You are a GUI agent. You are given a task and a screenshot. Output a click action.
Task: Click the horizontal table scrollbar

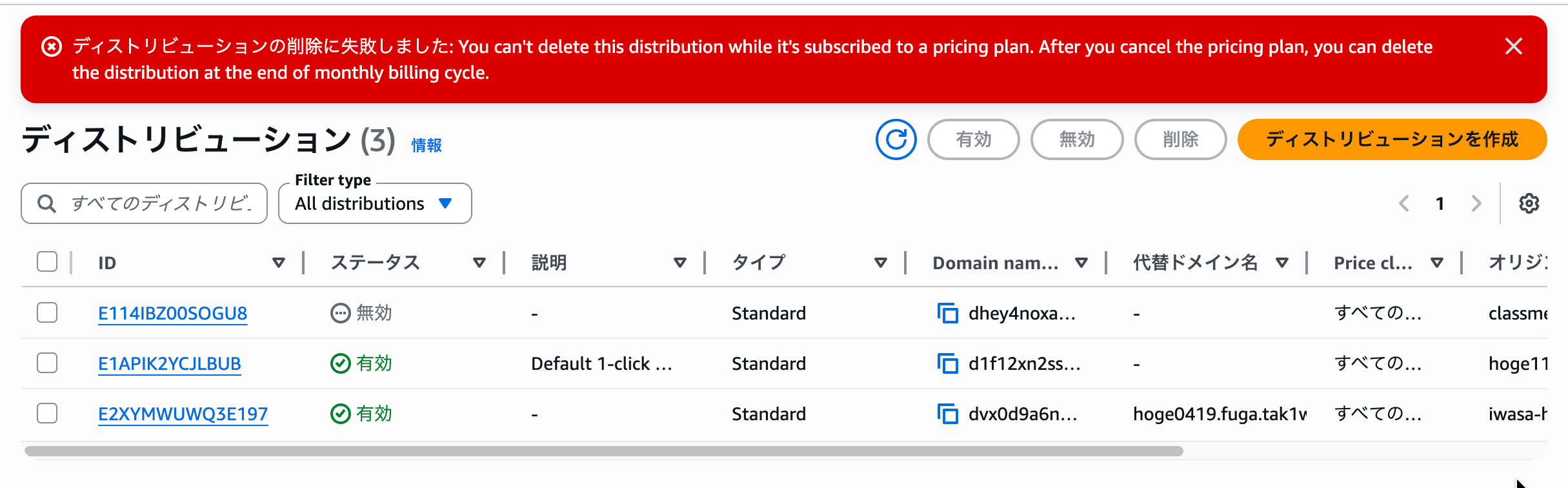(x=603, y=451)
